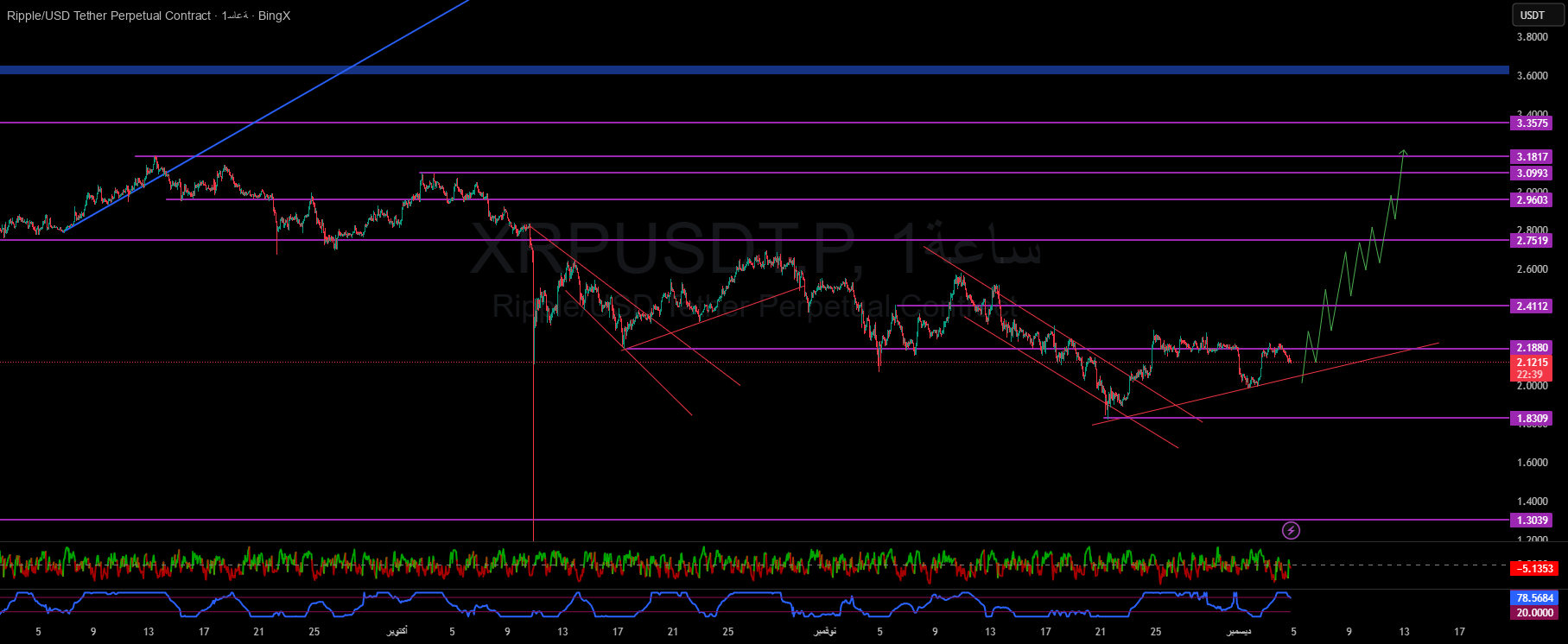This screenshot has height=644, width=1568.
Task: Click the current price 2.1215 label
Action: 1533,363
